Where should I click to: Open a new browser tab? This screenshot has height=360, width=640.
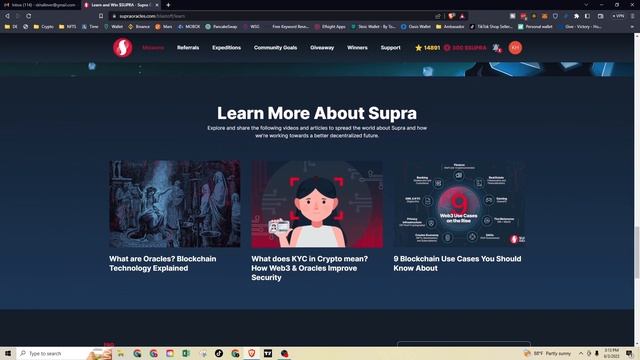168,5
